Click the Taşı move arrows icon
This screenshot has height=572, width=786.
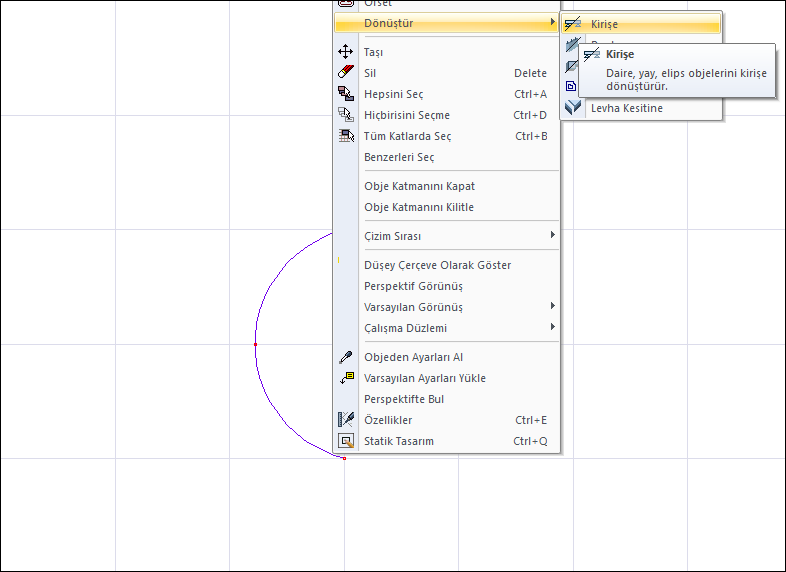click(x=345, y=52)
